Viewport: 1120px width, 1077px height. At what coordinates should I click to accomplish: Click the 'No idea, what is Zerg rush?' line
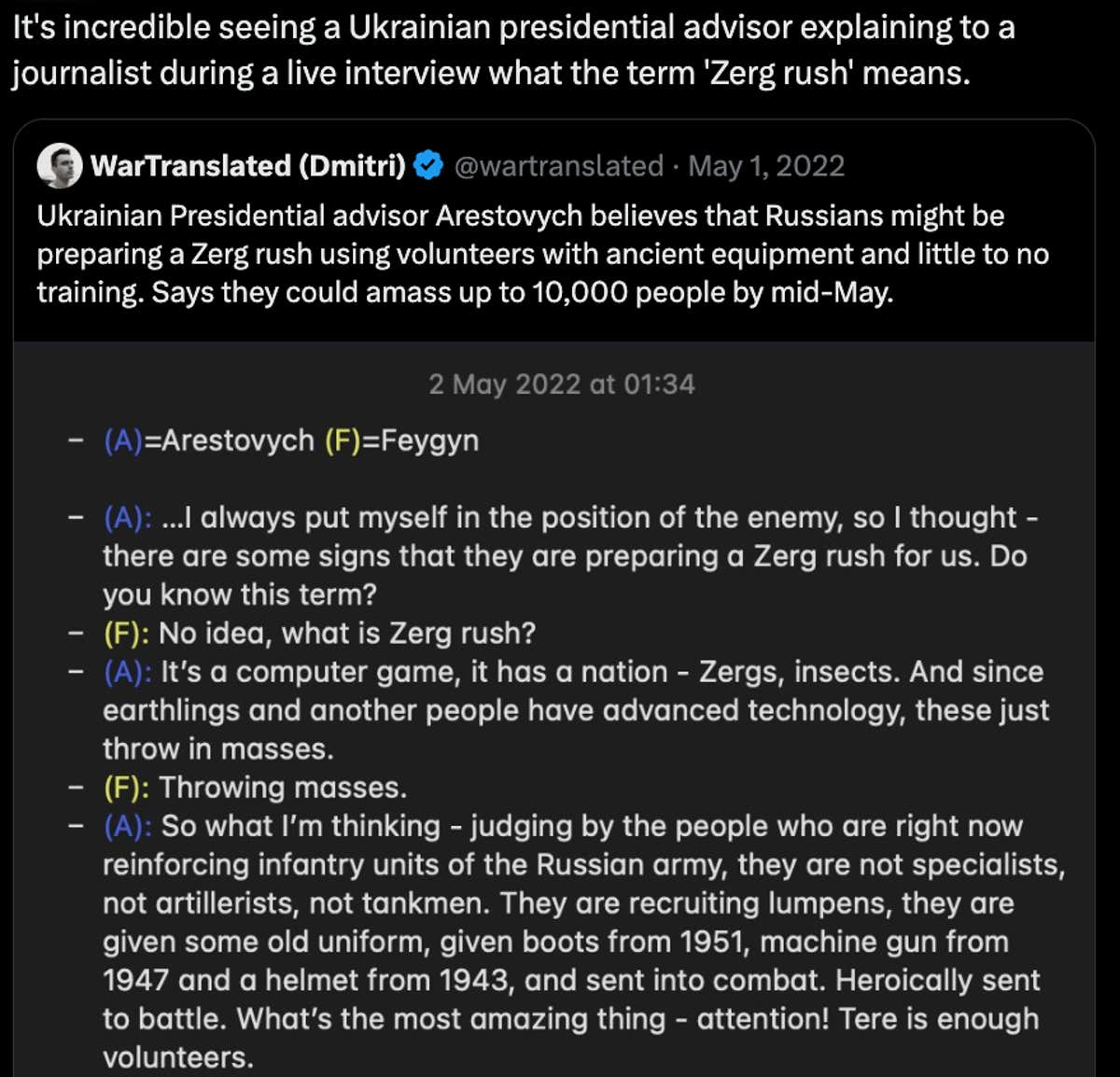(x=347, y=633)
